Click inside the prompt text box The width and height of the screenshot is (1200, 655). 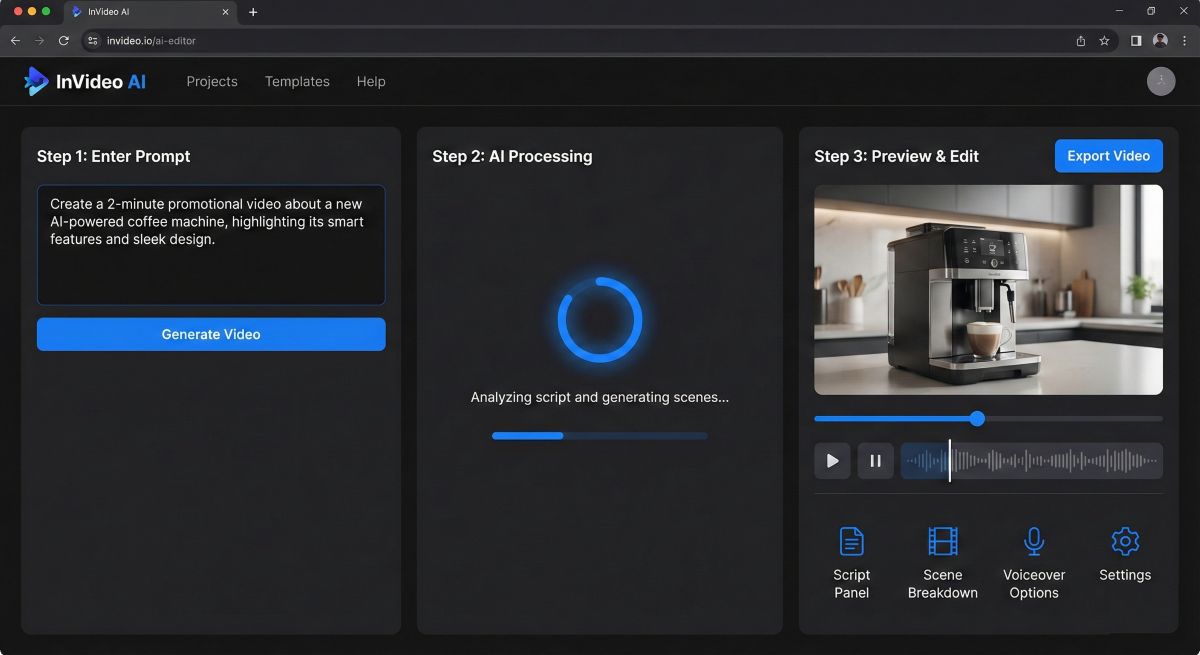(211, 244)
